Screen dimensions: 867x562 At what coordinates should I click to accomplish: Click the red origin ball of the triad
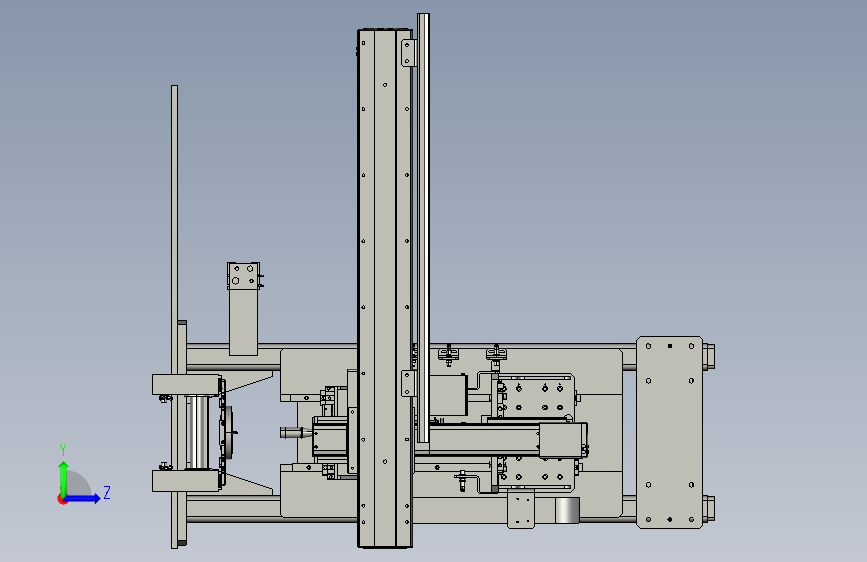click(62, 499)
